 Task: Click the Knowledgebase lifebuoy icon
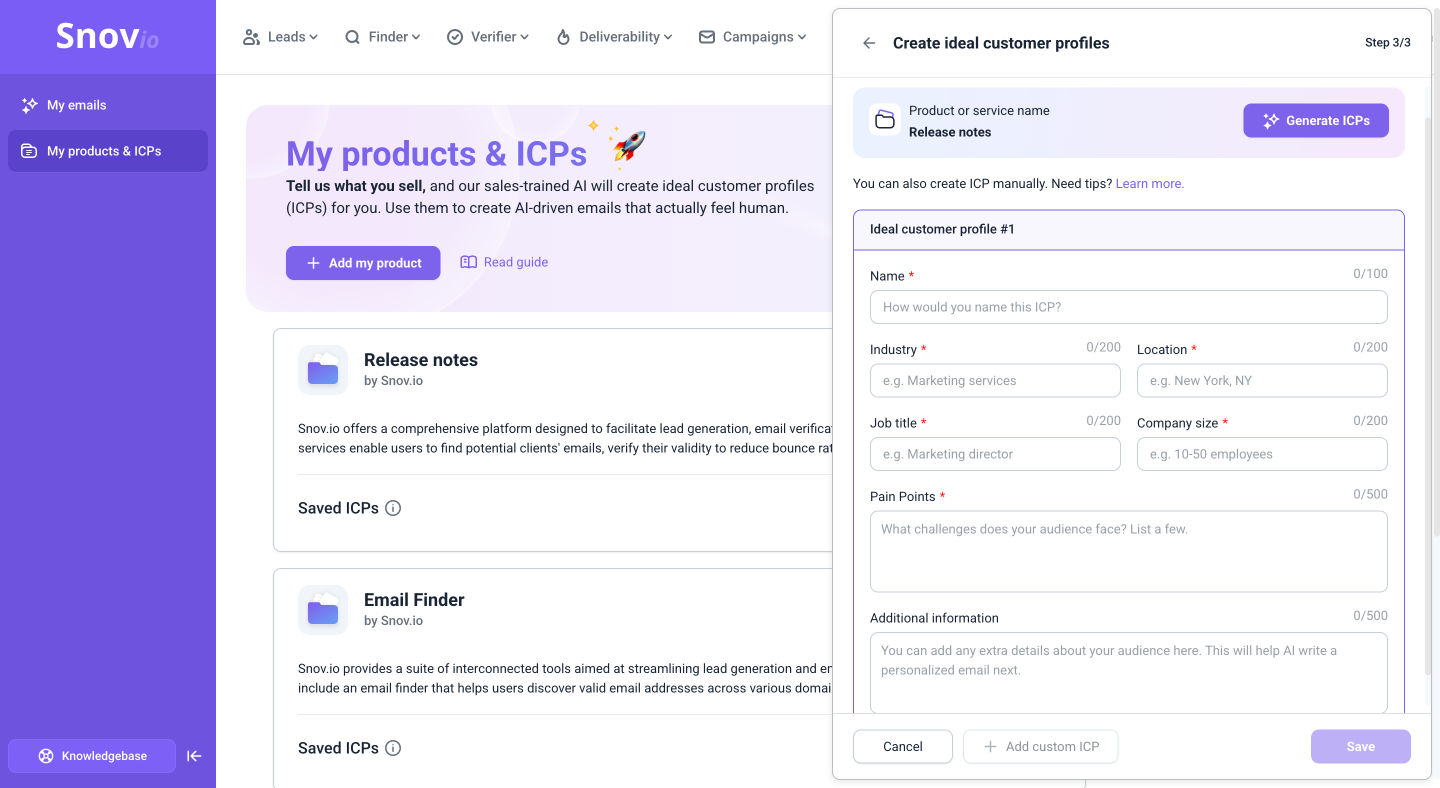point(46,756)
